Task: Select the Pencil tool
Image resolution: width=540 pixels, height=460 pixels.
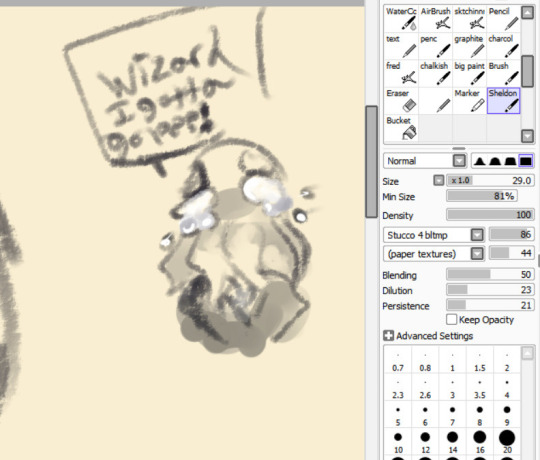Action: pos(503,19)
